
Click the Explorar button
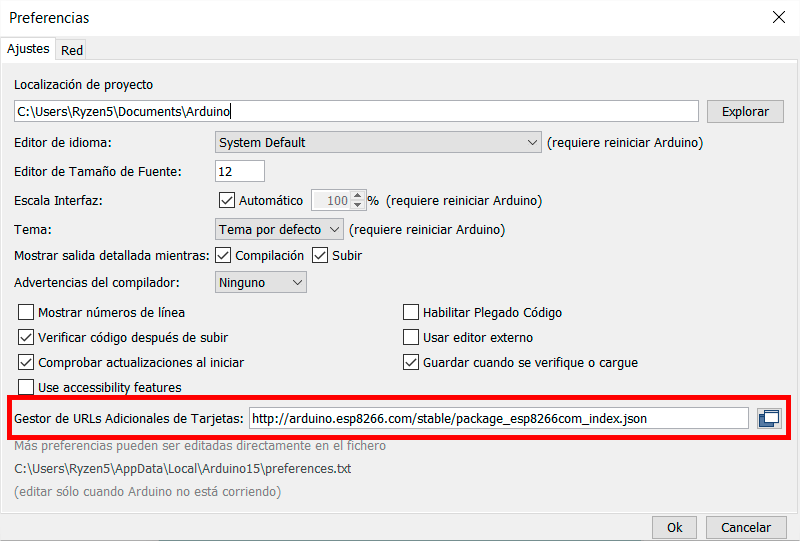pyautogui.click(x=745, y=111)
